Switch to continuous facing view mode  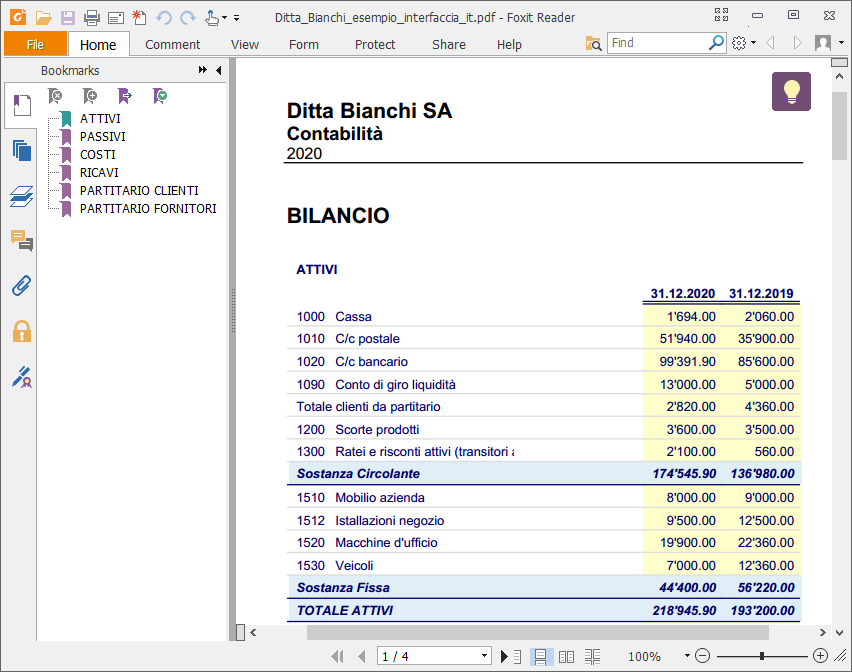coord(592,656)
